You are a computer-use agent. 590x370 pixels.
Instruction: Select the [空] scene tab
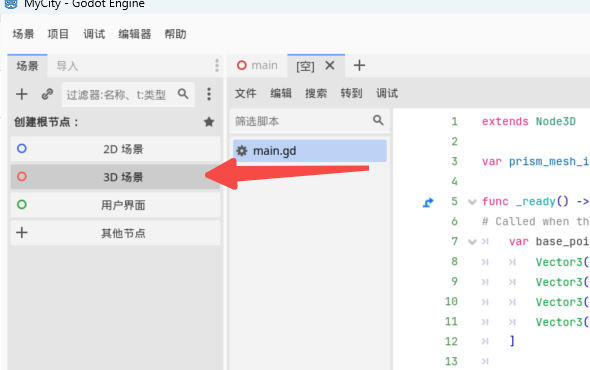tap(305, 66)
